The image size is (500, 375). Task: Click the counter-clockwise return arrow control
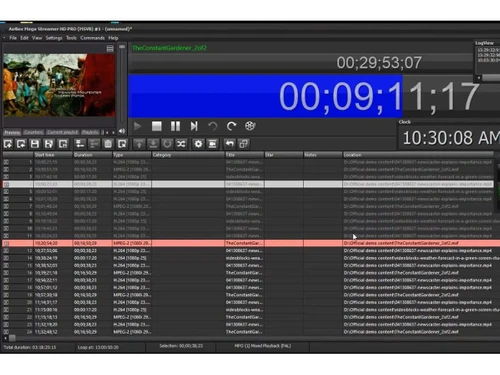(213, 126)
